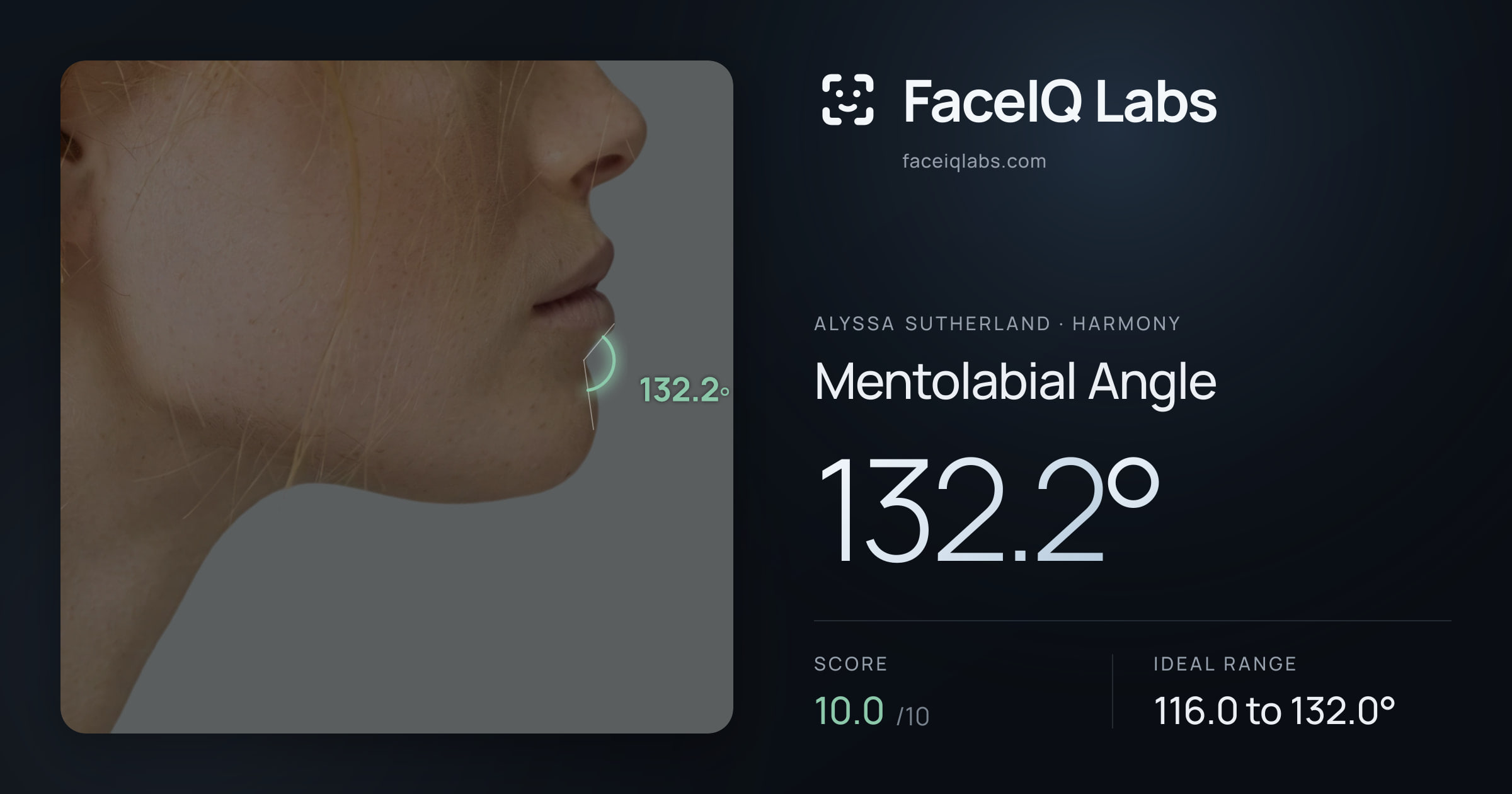
Task: Click the green 132.2° angle label on photo
Action: click(x=684, y=389)
